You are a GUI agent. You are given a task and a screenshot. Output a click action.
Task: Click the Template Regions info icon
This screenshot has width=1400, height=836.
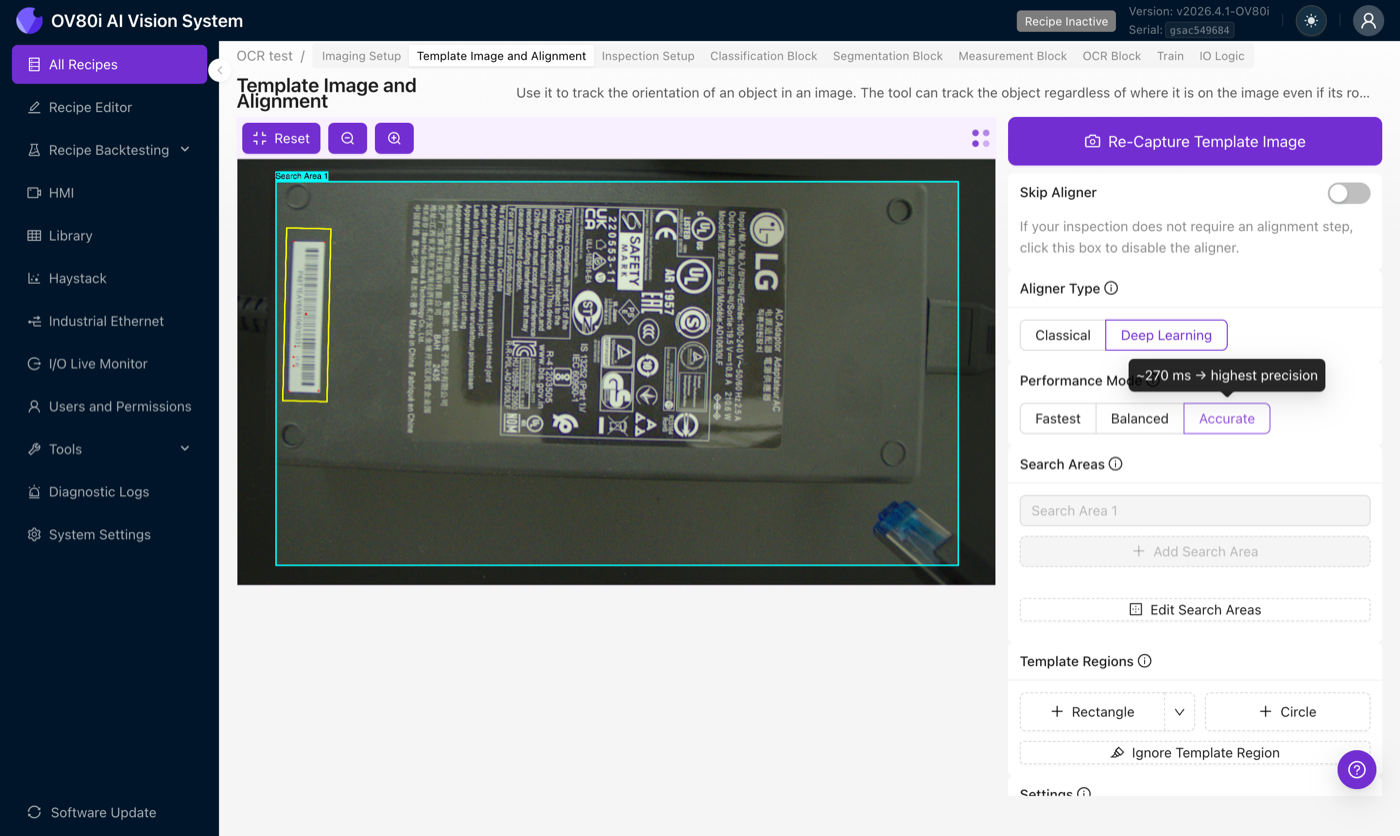[x=1145, y=661]
